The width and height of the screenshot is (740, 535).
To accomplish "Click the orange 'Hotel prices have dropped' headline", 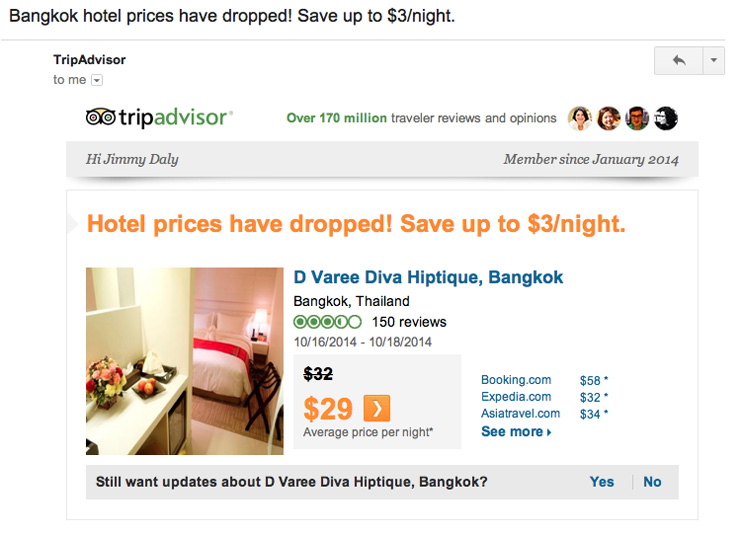I will (x=356, y=224).
